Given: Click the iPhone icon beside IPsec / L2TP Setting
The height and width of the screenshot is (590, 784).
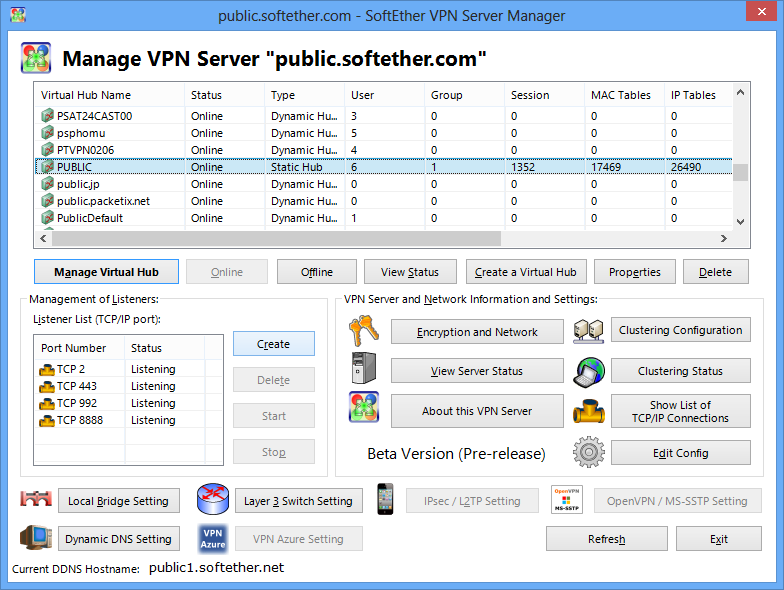Looking at the screenshot, I should click(385, 499).
